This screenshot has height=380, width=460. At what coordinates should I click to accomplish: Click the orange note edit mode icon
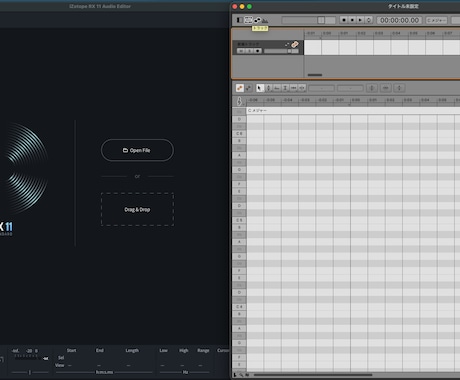(240, 88)
